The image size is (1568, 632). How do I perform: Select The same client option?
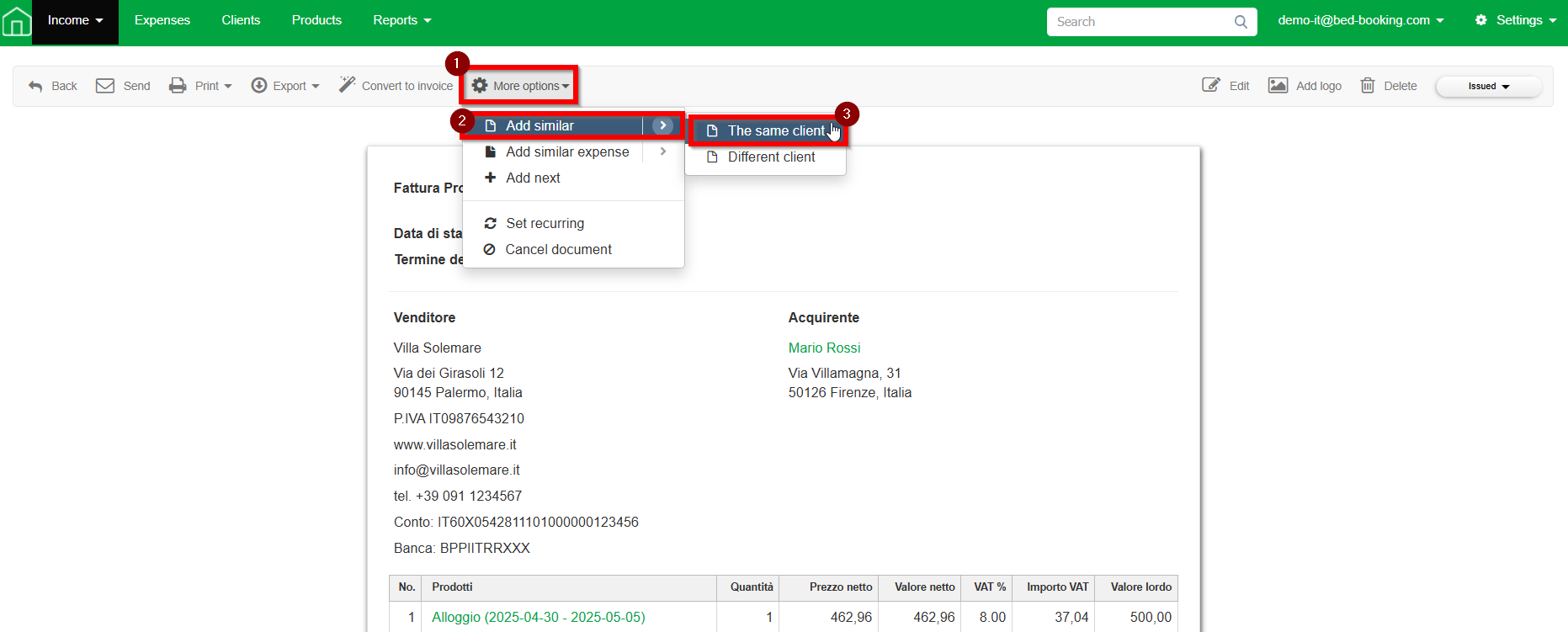click(x=766, y=130)
